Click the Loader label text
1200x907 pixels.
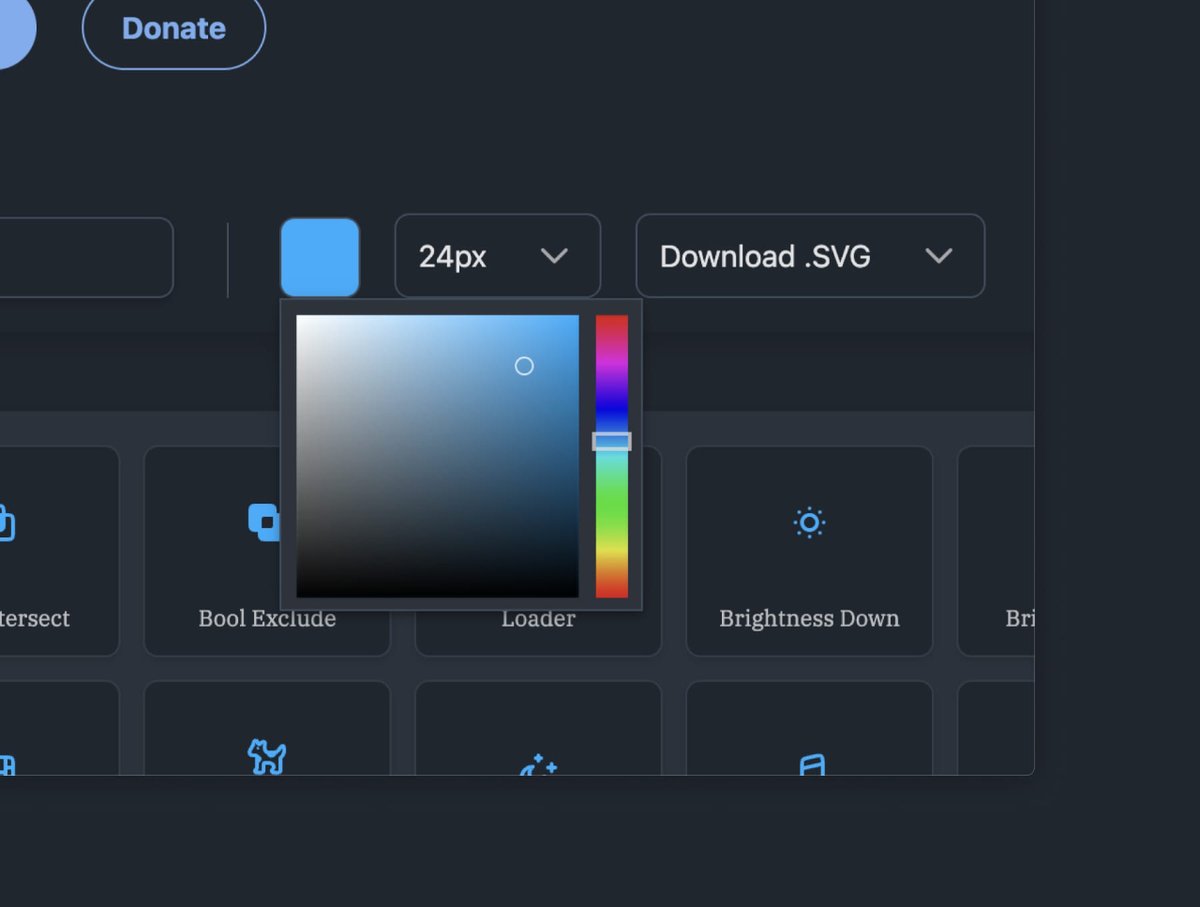(x=538, y=619)
